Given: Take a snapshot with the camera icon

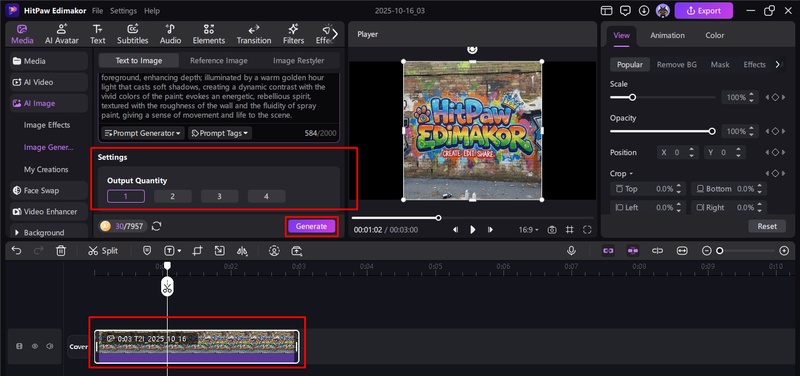Looking at the screenshot, I should click(x=552, y=230).
